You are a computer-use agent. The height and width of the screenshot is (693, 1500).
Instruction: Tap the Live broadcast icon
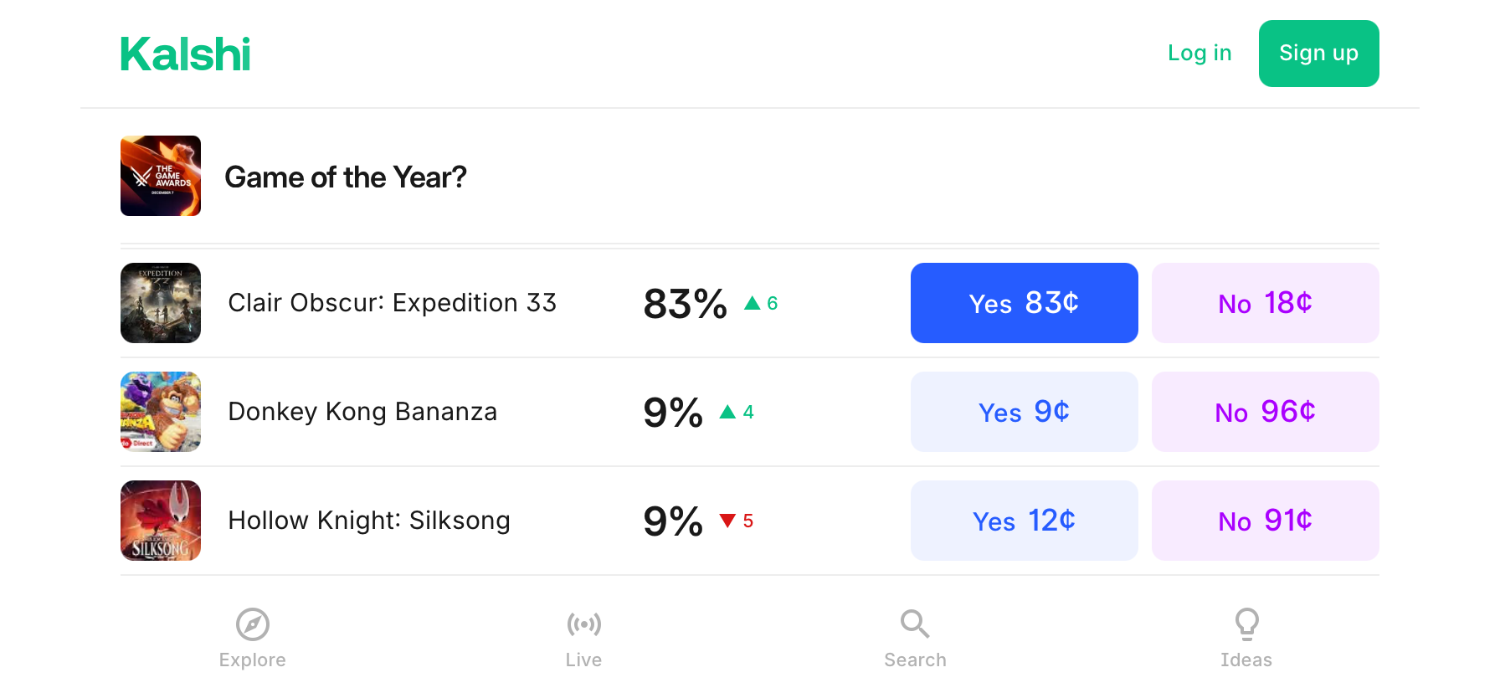[584, 625]
